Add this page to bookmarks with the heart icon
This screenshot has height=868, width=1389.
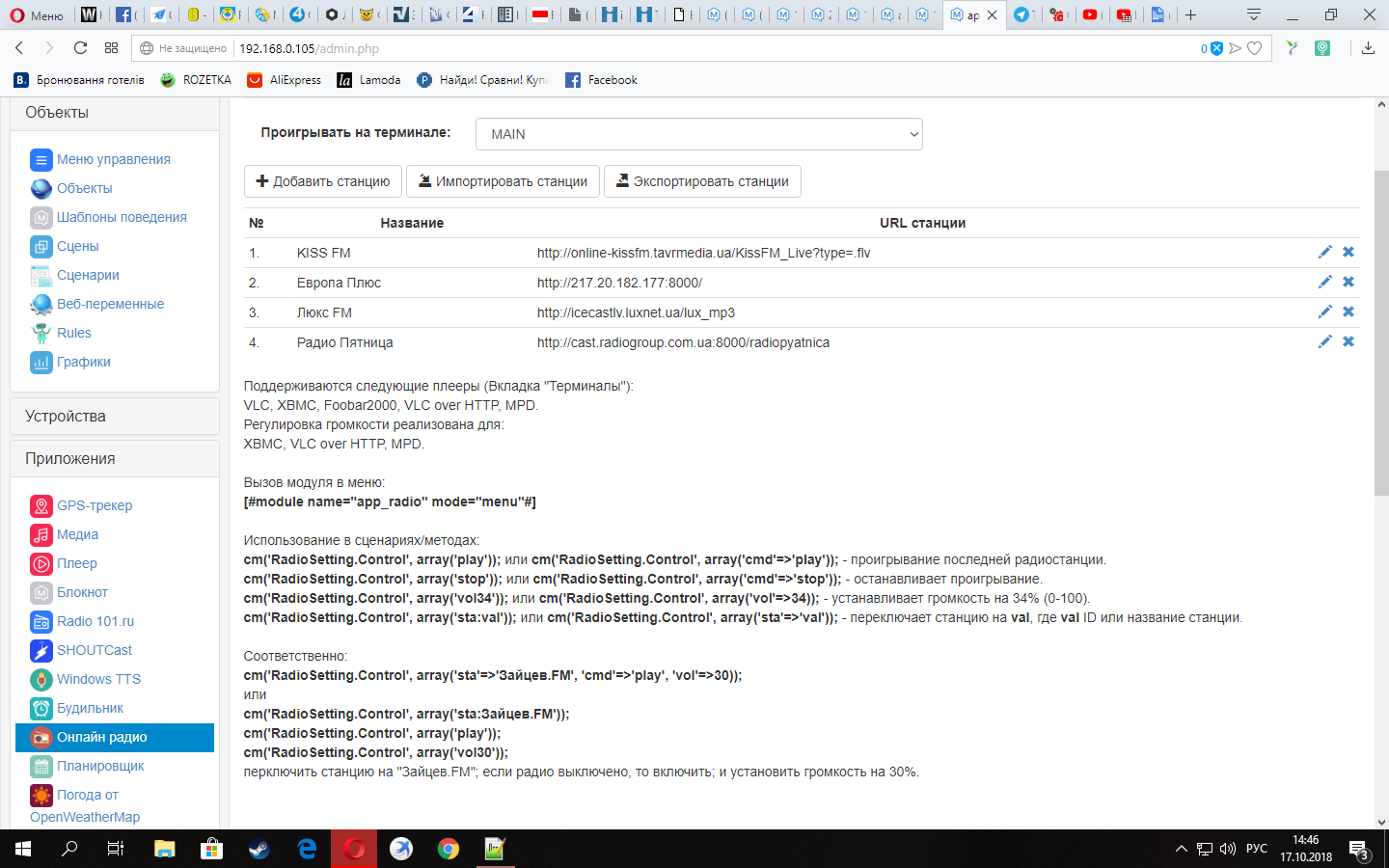pyautogui.click(x=1254, y=48)
